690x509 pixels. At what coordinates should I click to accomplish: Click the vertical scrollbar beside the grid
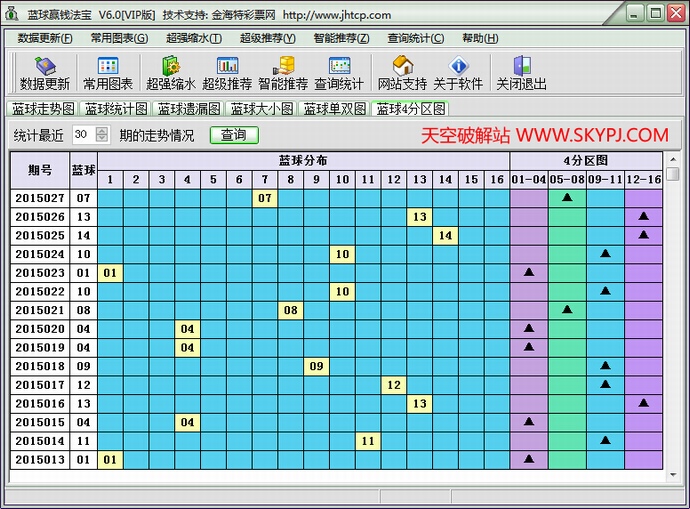[x=673, y=320]
